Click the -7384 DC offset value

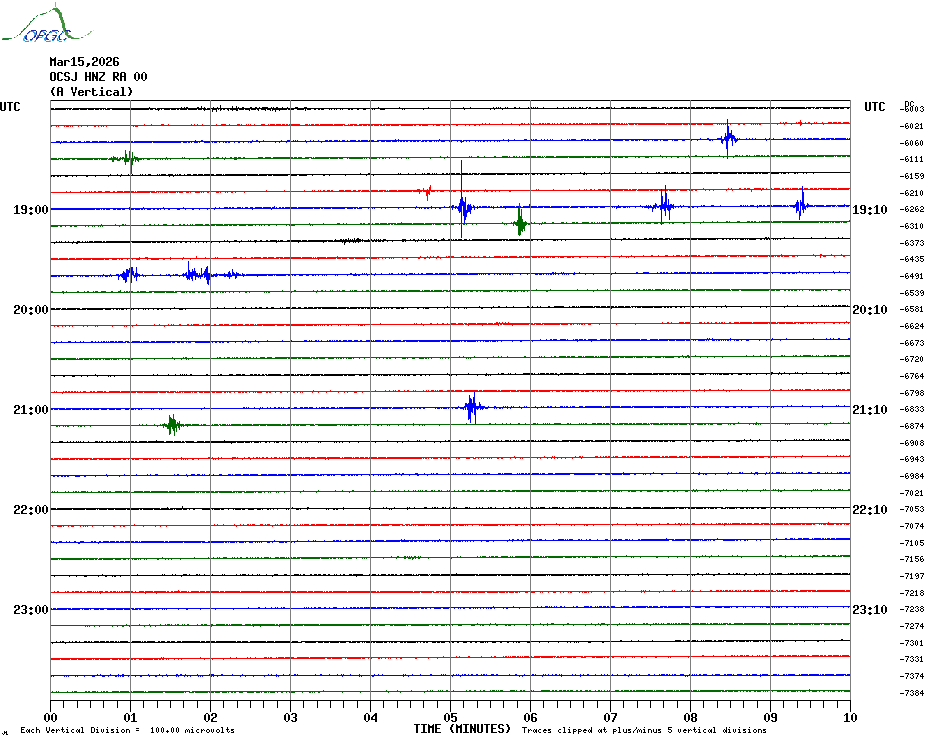click(x=913, y=693)
